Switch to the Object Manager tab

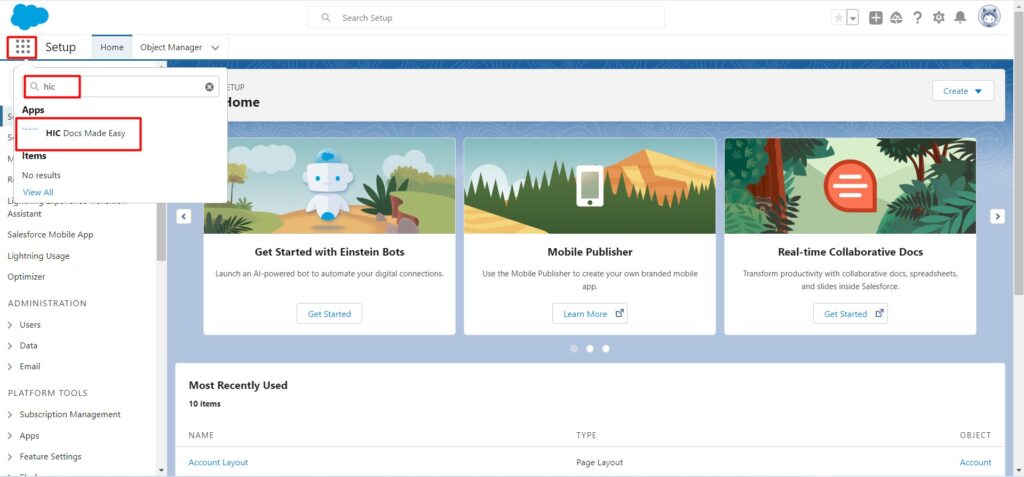pyautogui.click(x=170, y=47)
